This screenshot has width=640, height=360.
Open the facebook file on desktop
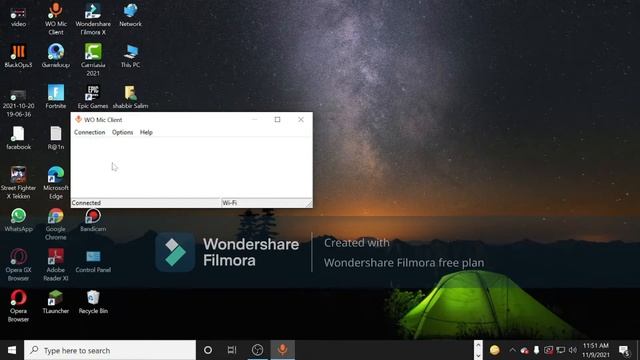pos(18,138)
